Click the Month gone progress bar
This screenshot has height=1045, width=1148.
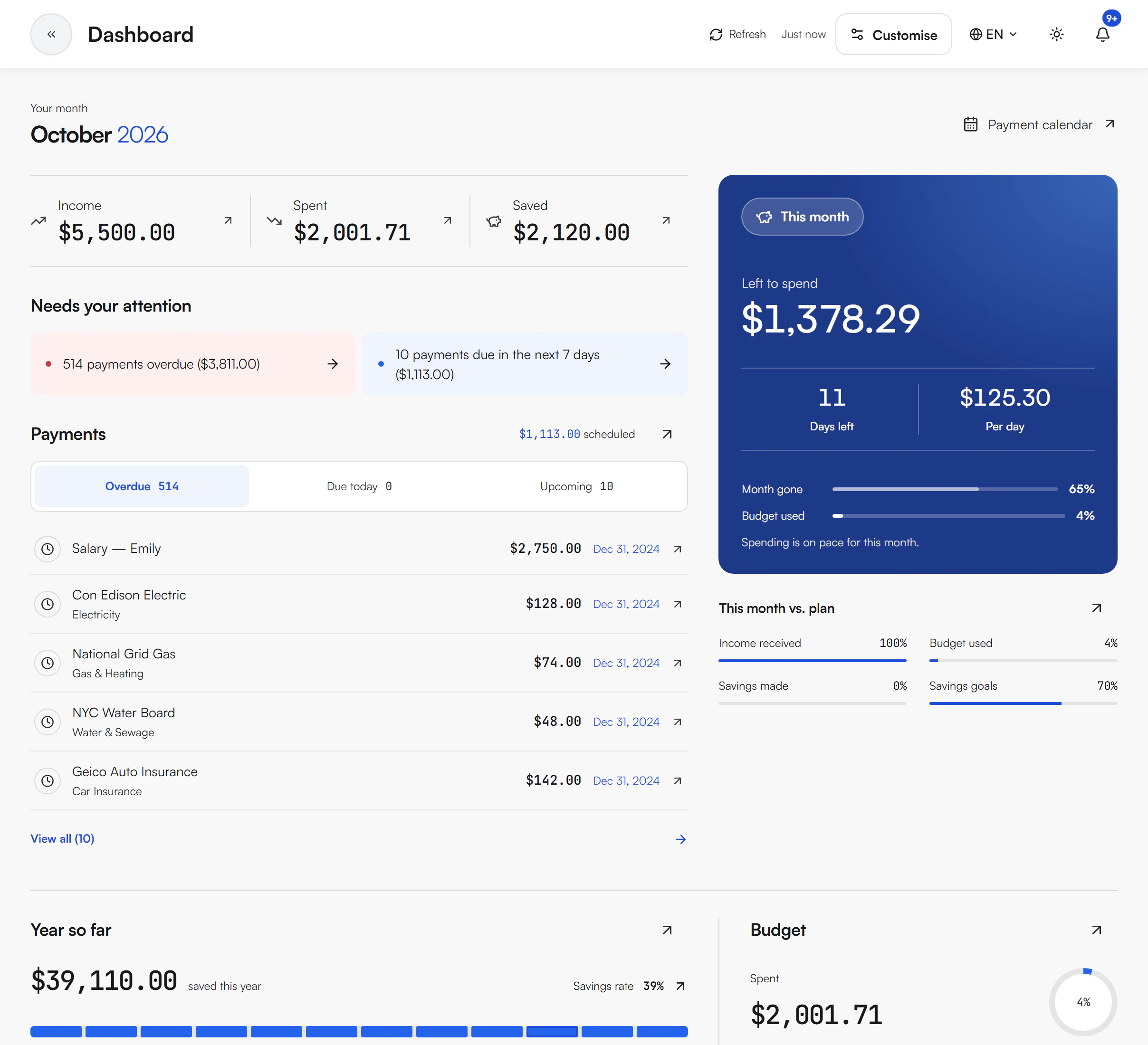[x=945, y=489]
